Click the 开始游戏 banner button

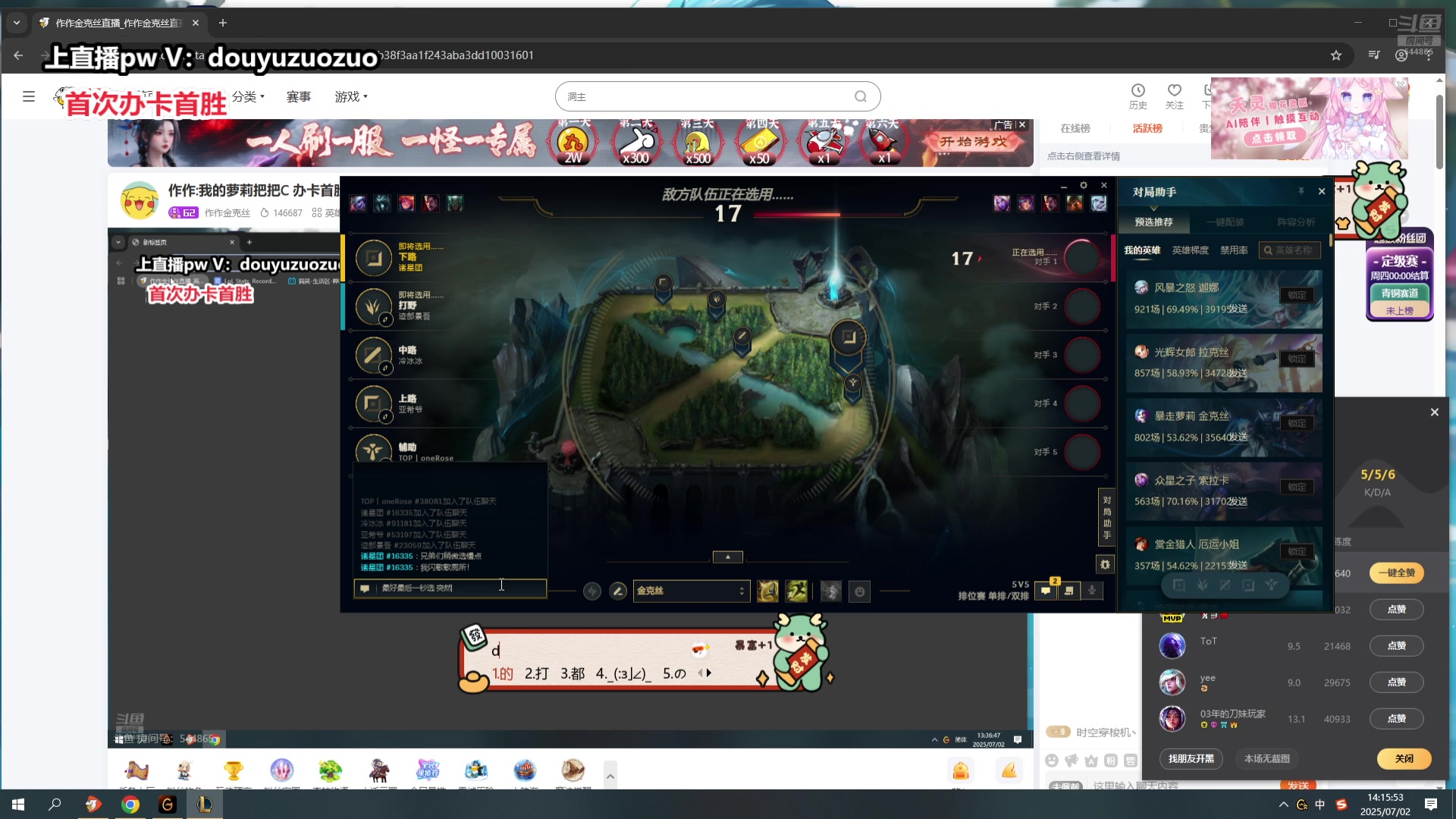(x=974, y=142)
